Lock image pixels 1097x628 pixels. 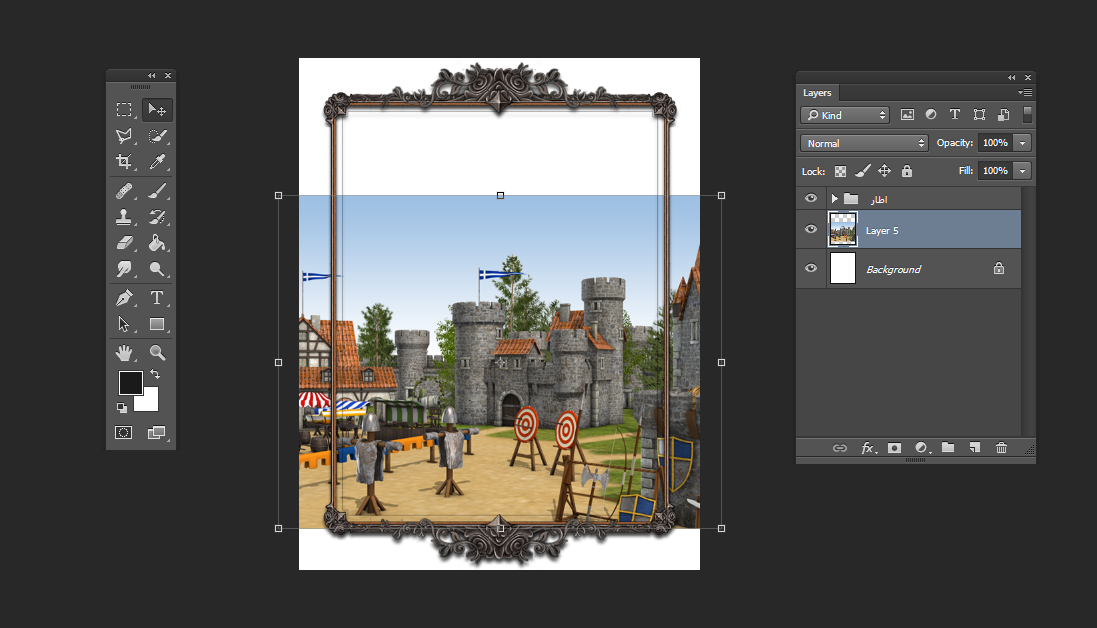point(863,171)
